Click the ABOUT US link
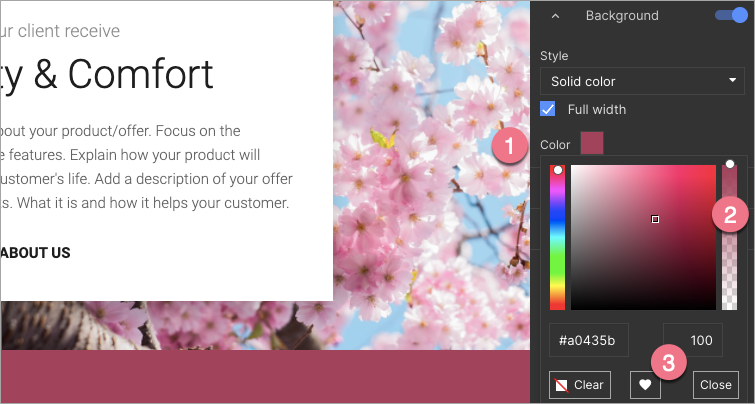 coord(36,253)
